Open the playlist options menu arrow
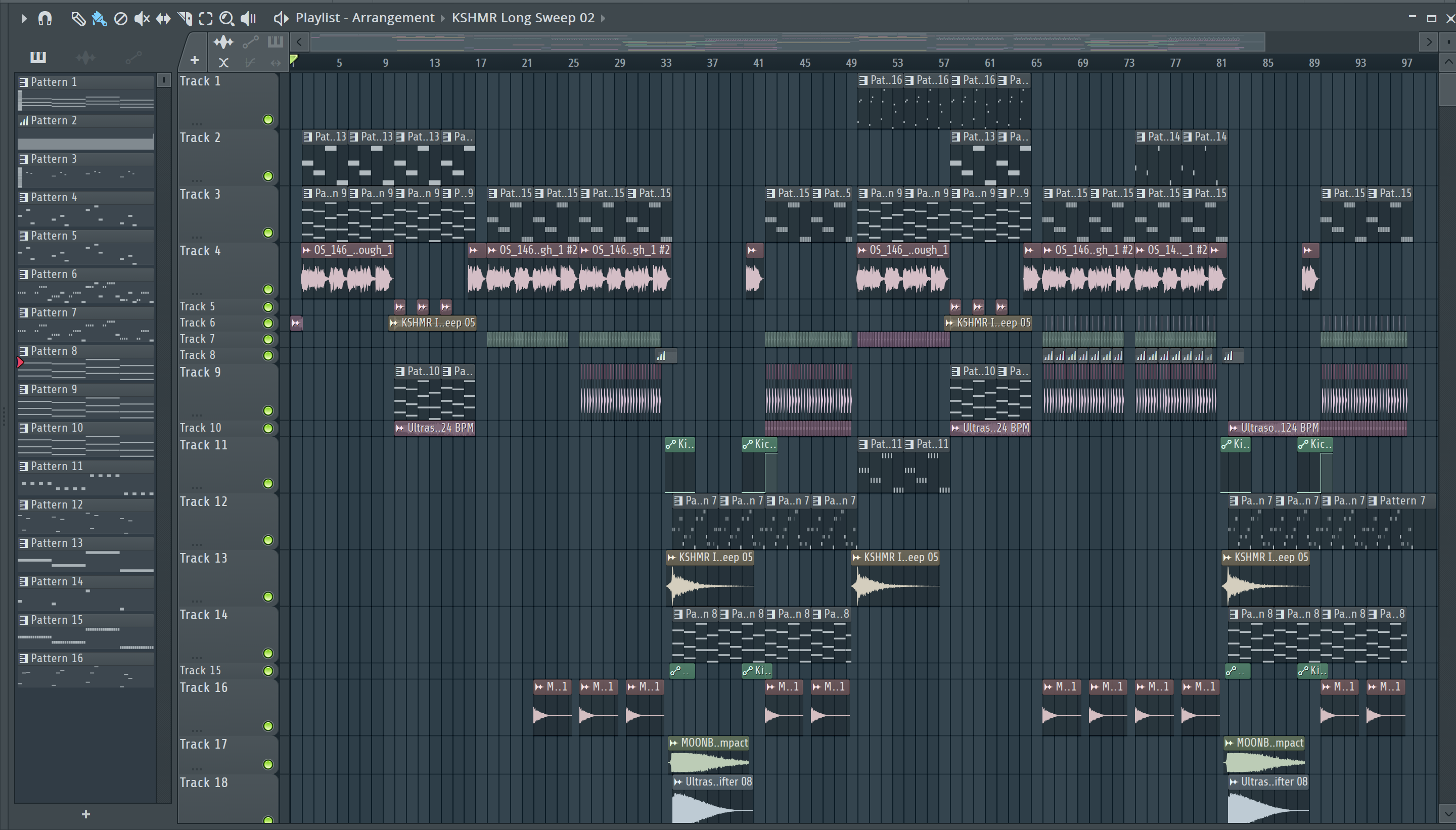The image size is (1456, 830). tap(23, 19)
